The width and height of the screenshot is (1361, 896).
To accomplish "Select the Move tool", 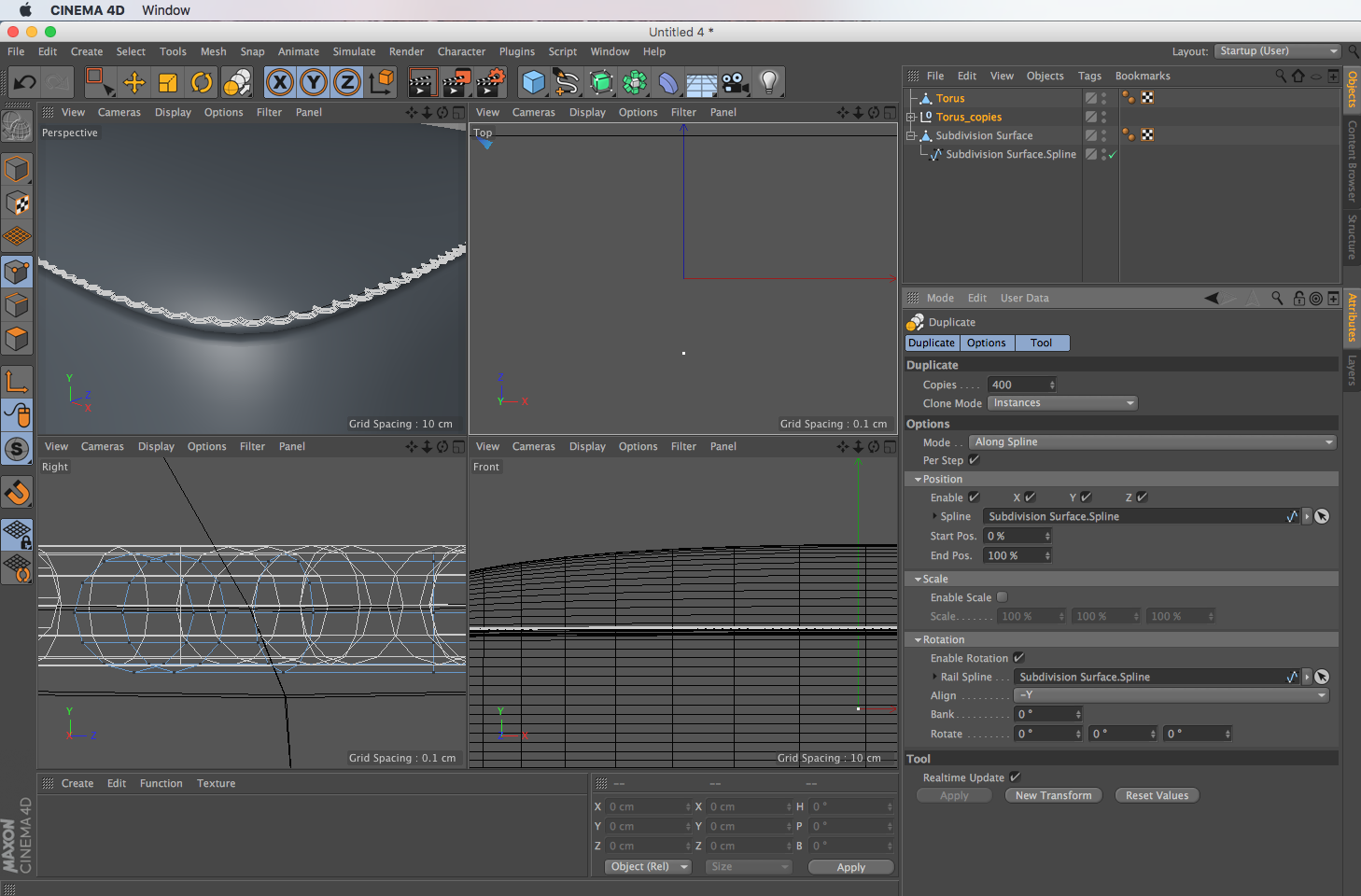I will (134, 82).
